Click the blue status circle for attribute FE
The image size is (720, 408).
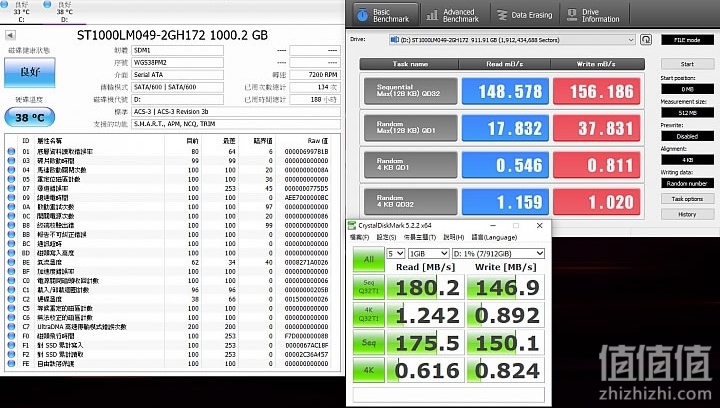click(11, 363)
